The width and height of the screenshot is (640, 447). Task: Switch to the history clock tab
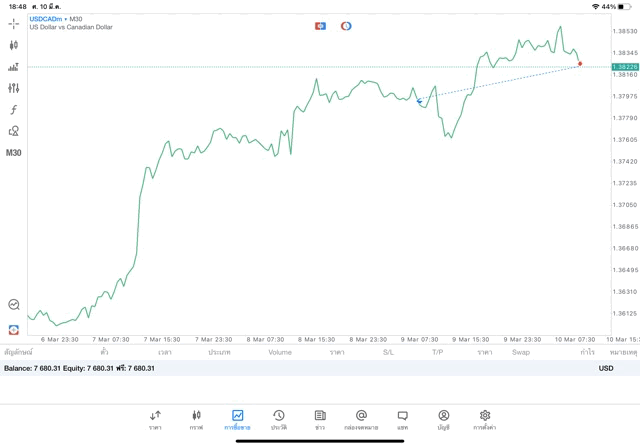(279, 420)
